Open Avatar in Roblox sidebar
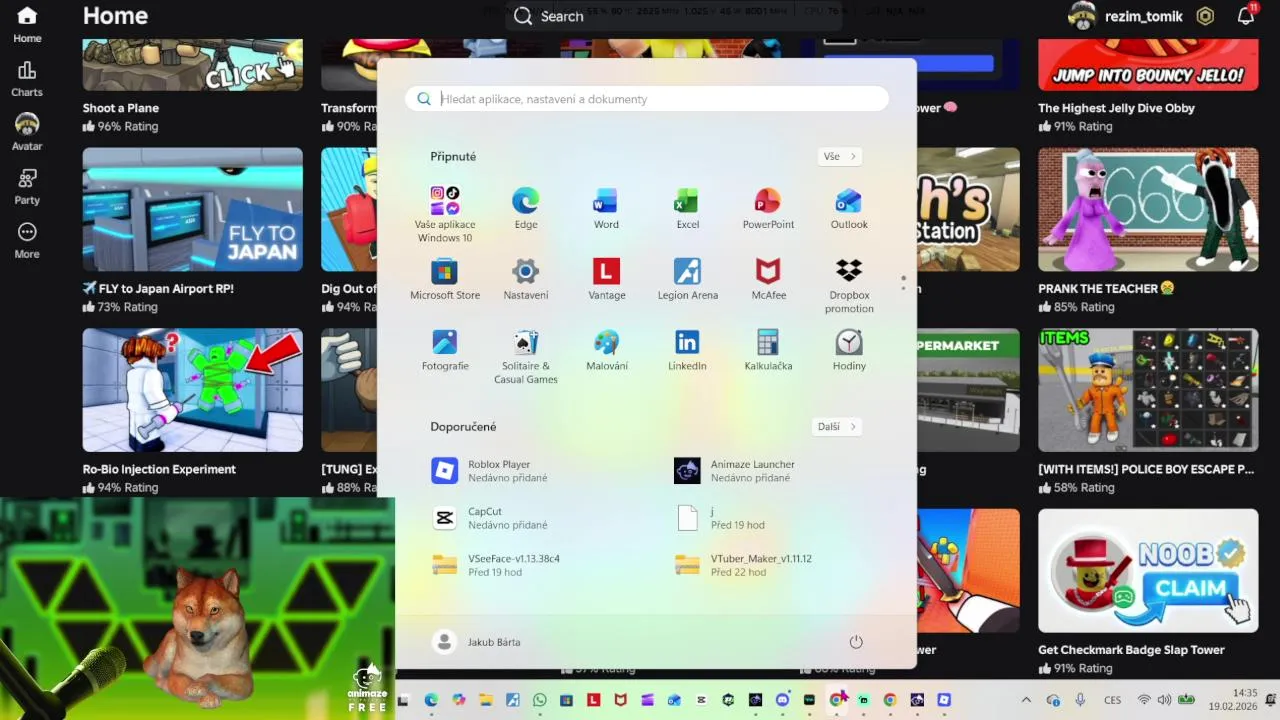The height and width of the screenshot is (720, 1280). [x=27, y=133]
